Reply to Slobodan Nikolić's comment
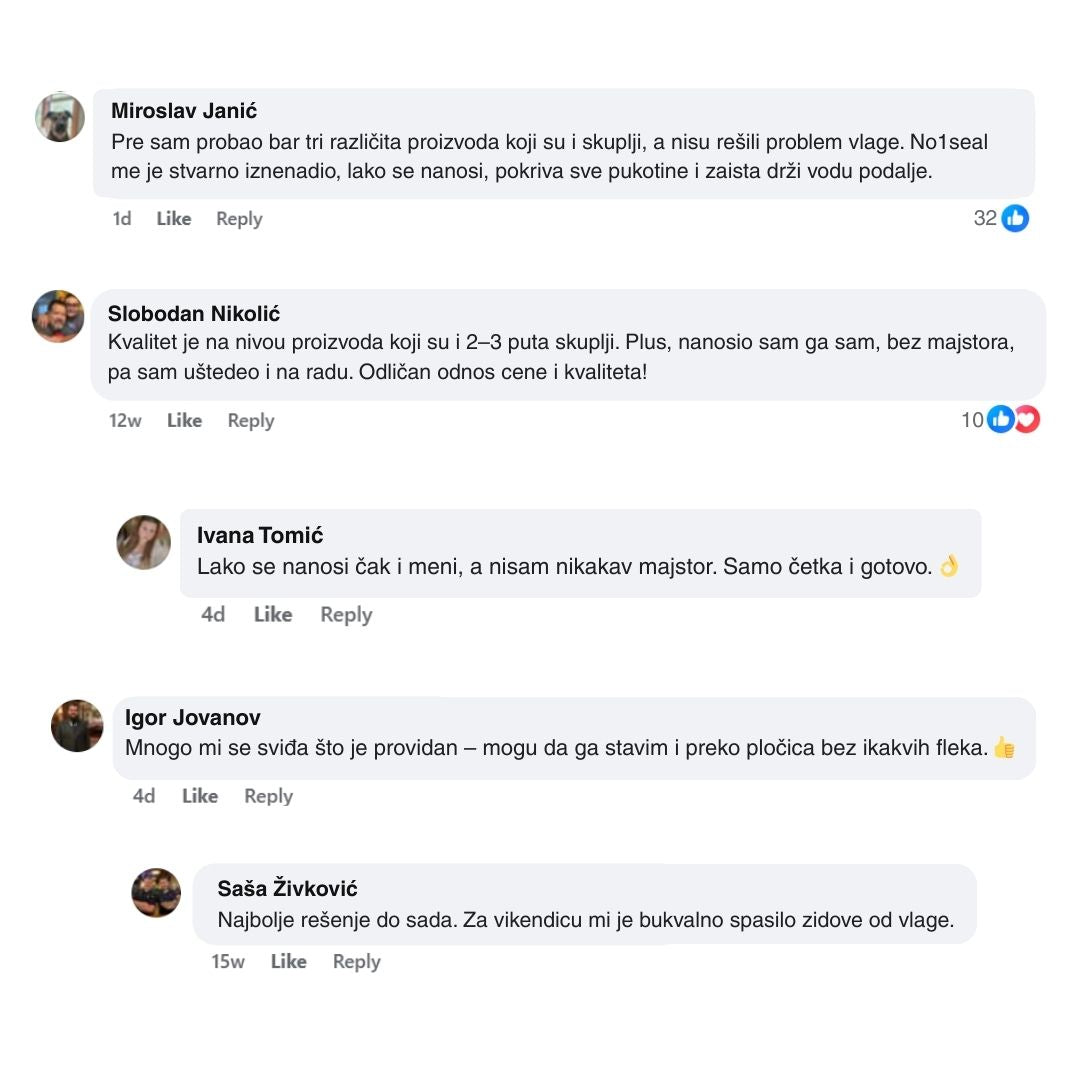Image resolution: width=1080 pixels, height=1080 pixels. [250, 421]
